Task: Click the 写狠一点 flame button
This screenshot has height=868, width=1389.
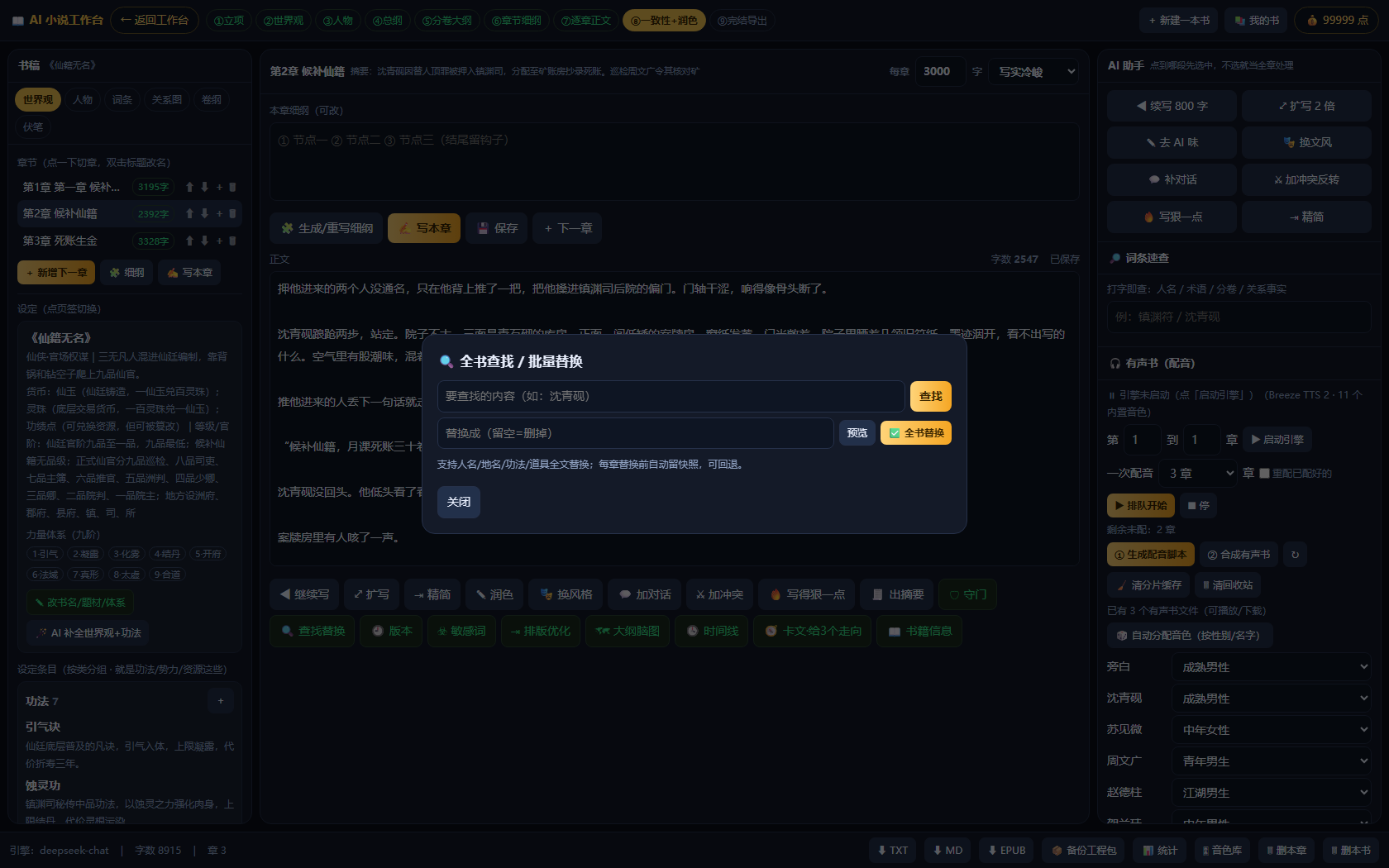Action: (1172, 217)
